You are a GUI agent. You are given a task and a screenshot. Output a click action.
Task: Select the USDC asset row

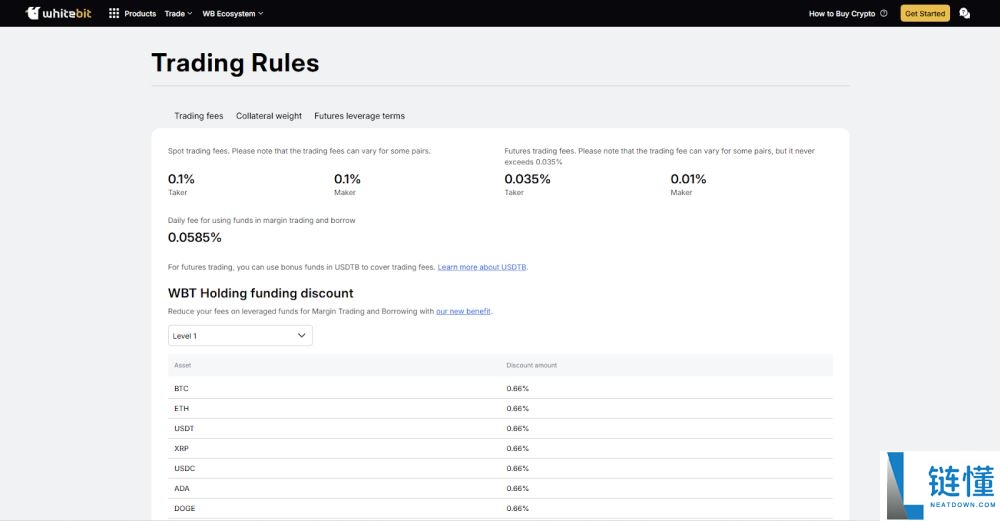pyautogui.click(x=500, y=468)
